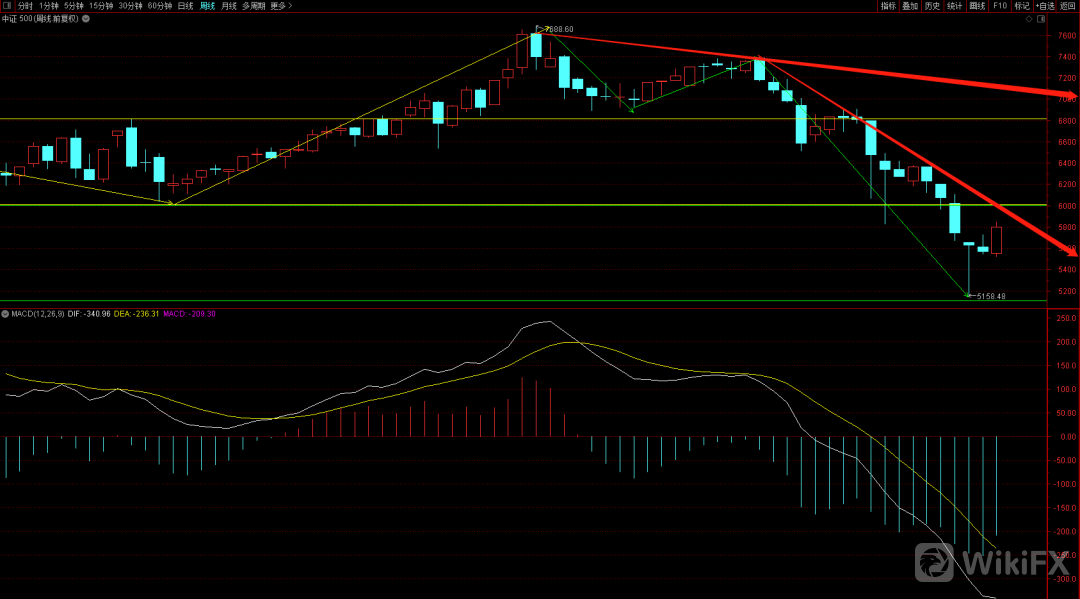
Task: Select the 60分钟 period
Action: click(x=160, y=6)
